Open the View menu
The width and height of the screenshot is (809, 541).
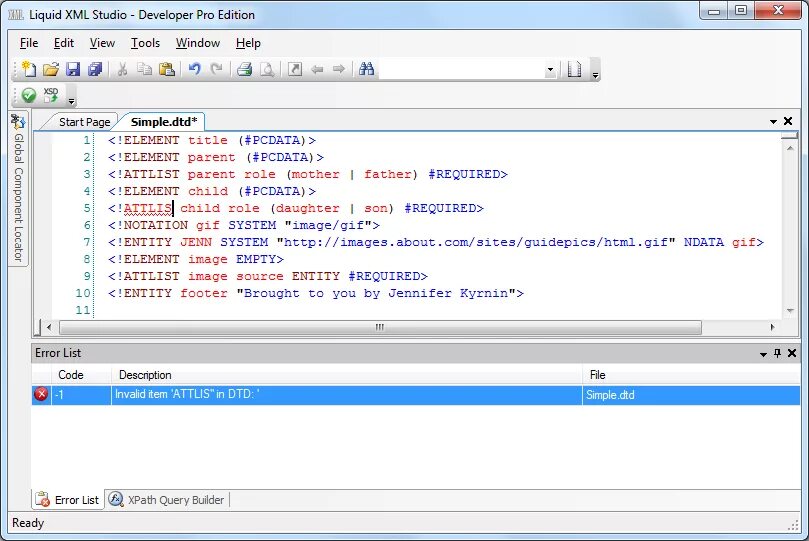102,43
